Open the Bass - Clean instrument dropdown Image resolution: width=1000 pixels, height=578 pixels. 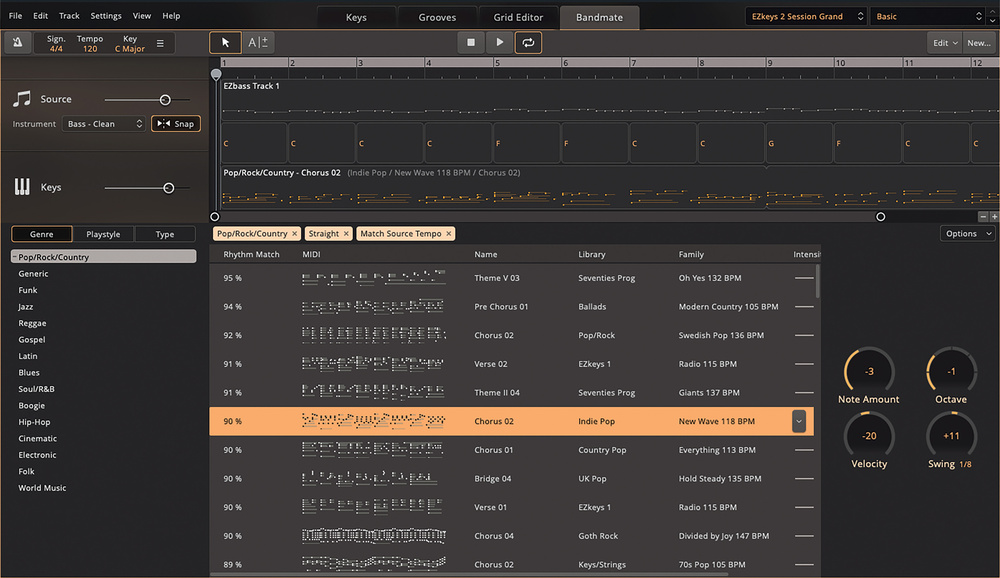105,124
